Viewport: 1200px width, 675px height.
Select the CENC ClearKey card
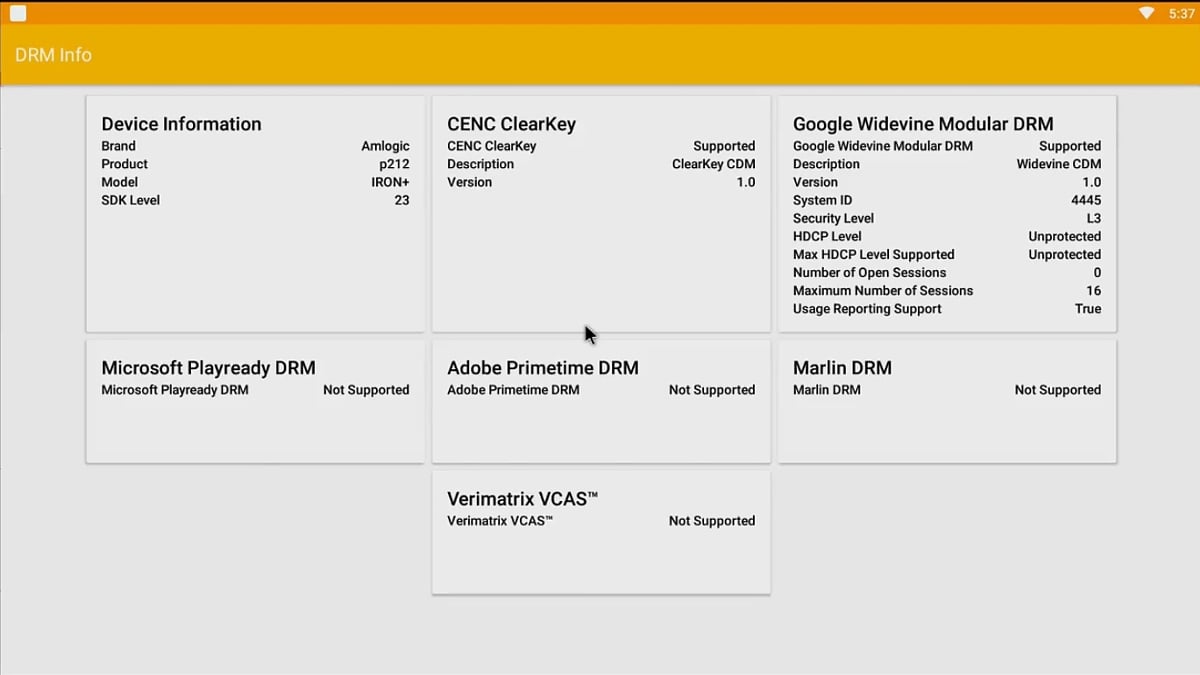pyautogui.click(x=600, y=212)
